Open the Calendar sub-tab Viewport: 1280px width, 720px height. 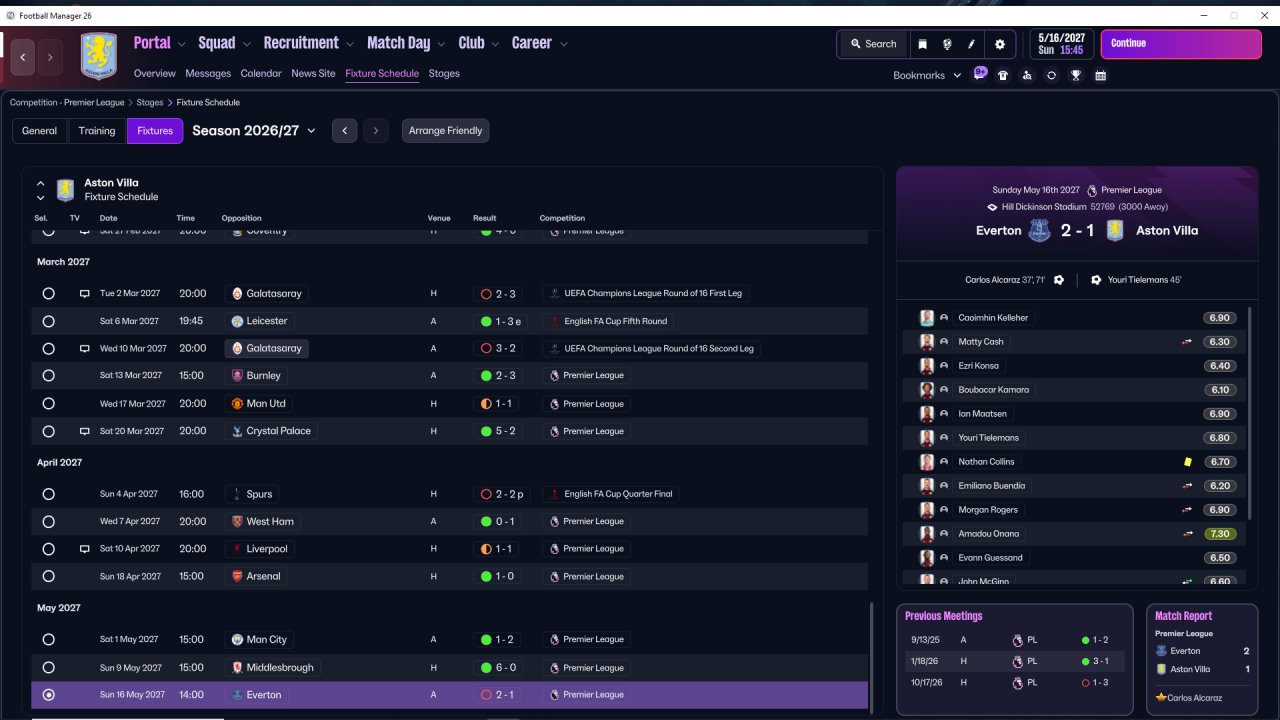pyautogui.click(x=261, y=73)
